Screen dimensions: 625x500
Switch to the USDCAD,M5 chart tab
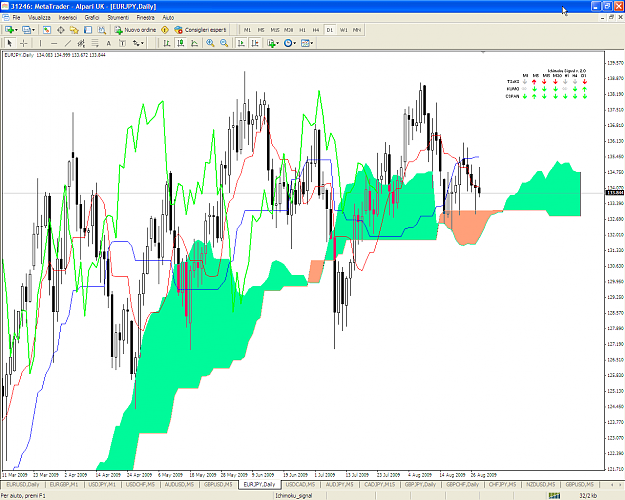pyautogui.click(x=300, y=485)
